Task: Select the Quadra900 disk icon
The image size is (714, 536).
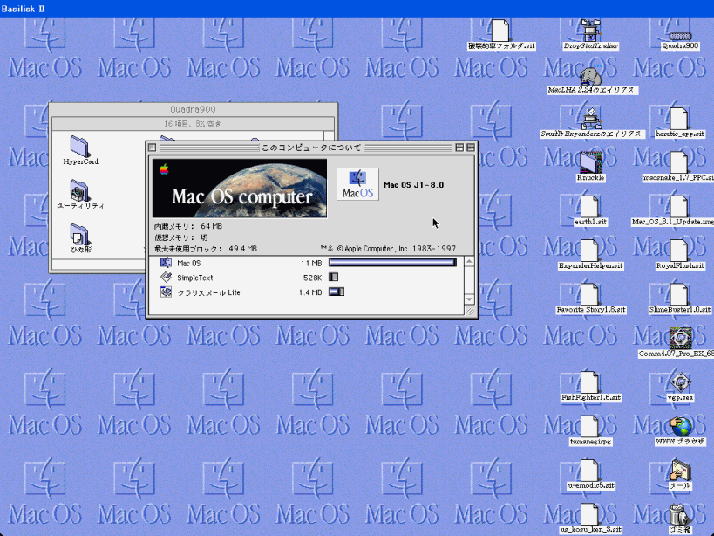Action: 679,30
